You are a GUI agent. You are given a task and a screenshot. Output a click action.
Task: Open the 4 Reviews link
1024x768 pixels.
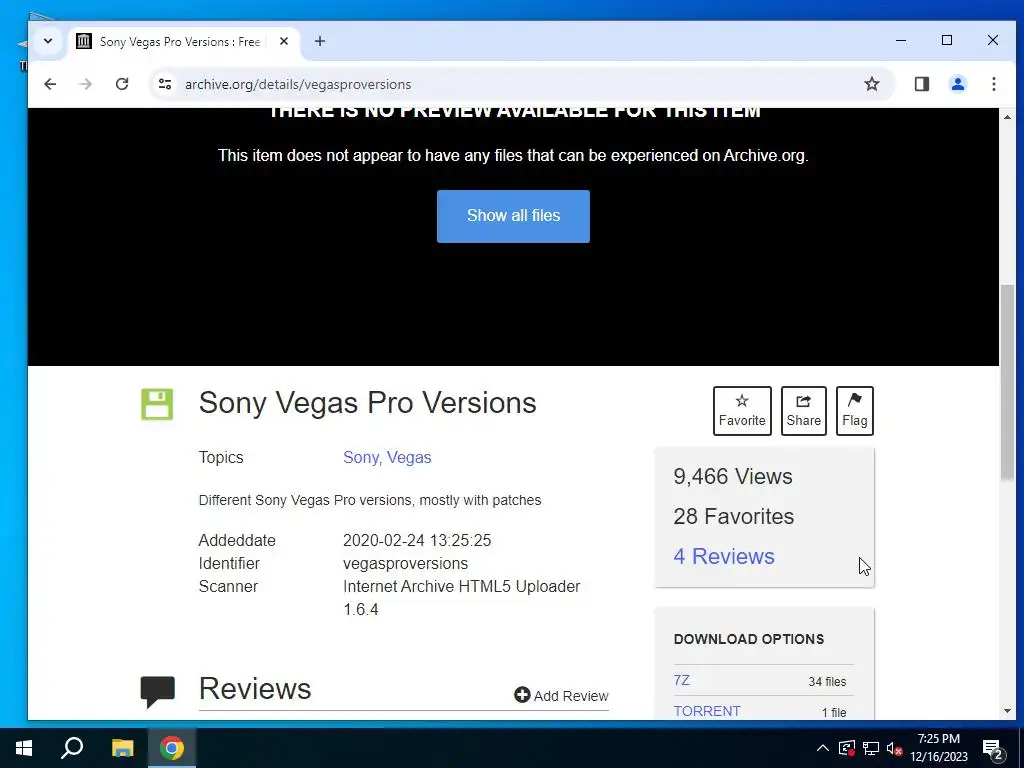point(724,556)
